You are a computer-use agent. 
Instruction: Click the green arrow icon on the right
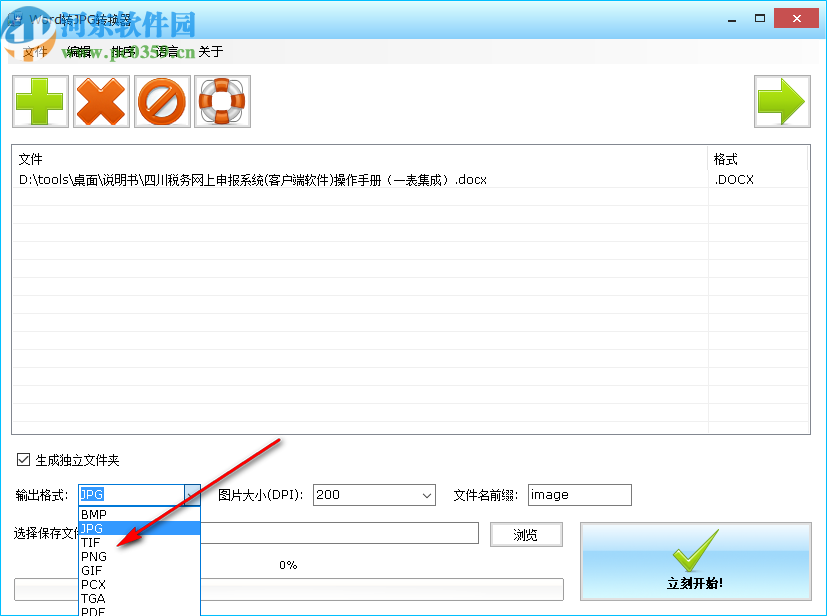tap(782, 101)
